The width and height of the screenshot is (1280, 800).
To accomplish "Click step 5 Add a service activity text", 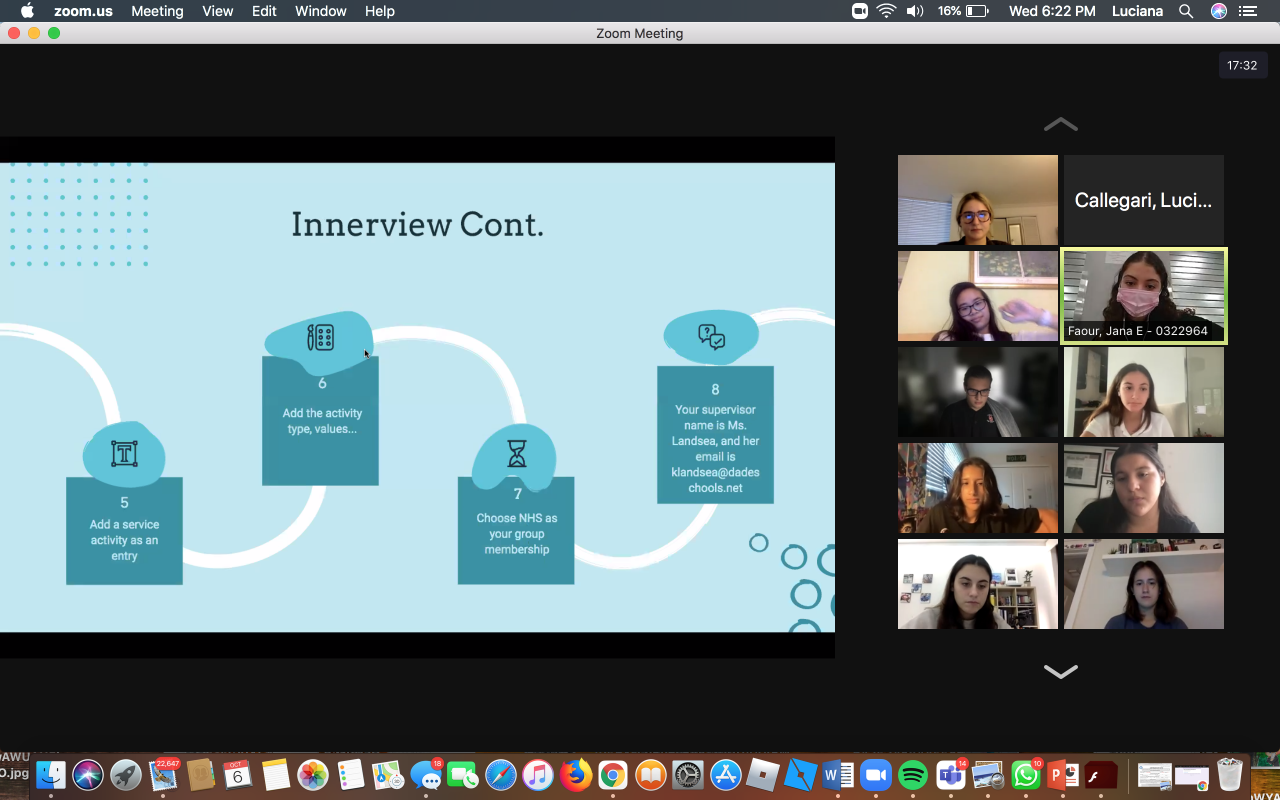I will click(124, 540).
